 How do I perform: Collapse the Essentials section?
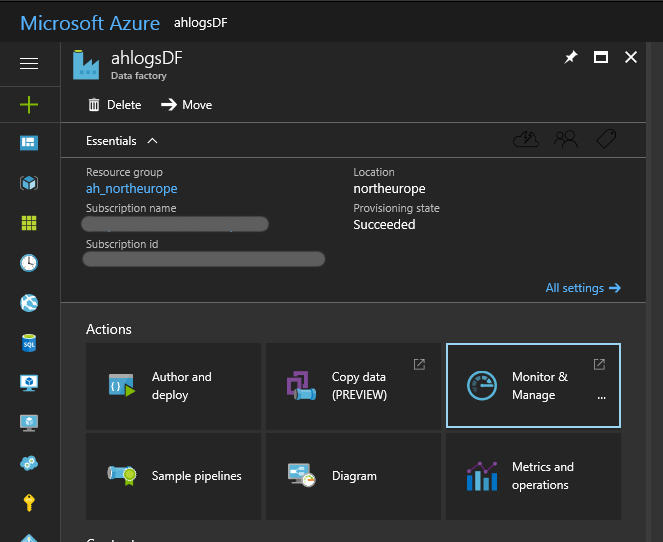pos(122,141)
